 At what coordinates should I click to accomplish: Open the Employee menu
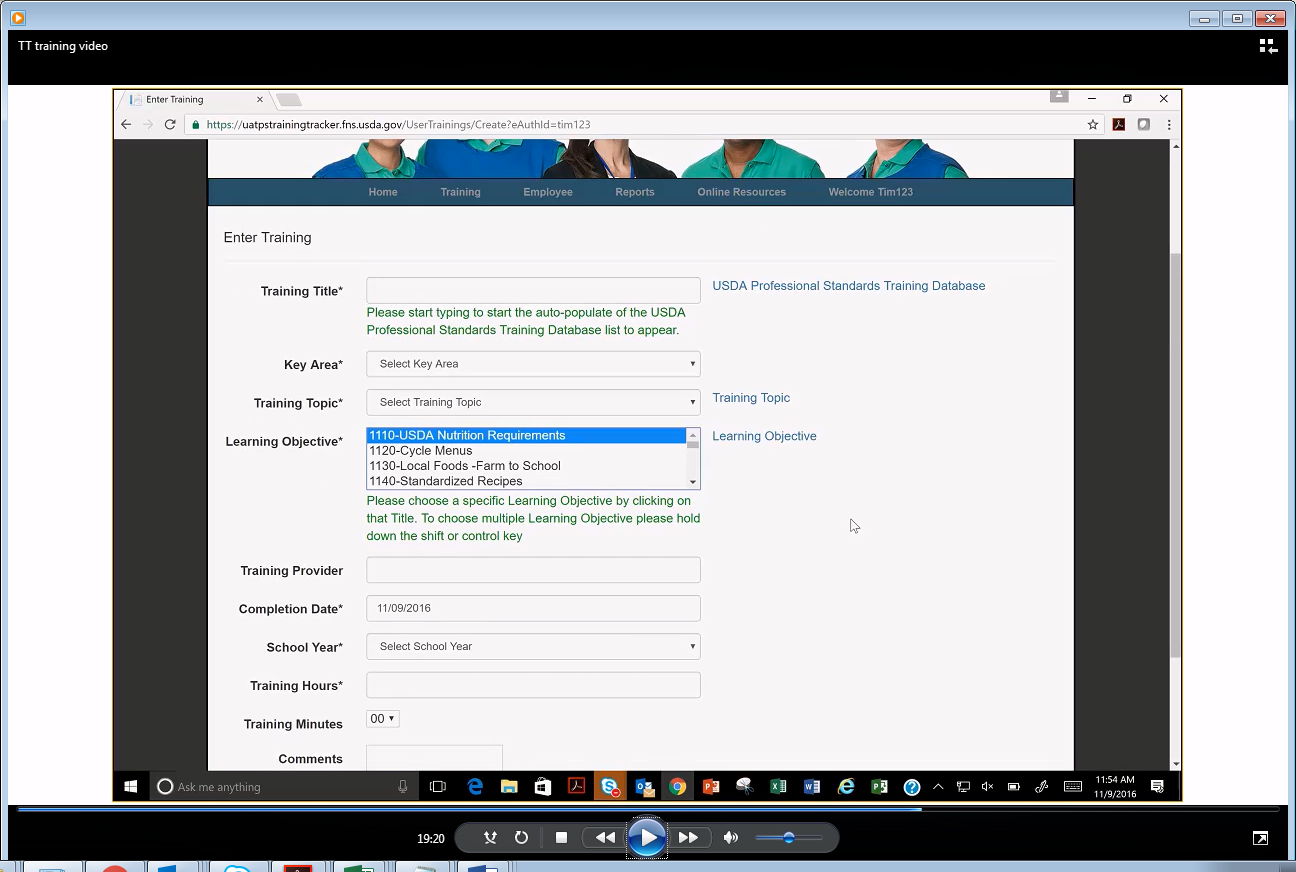click(548, 192)
